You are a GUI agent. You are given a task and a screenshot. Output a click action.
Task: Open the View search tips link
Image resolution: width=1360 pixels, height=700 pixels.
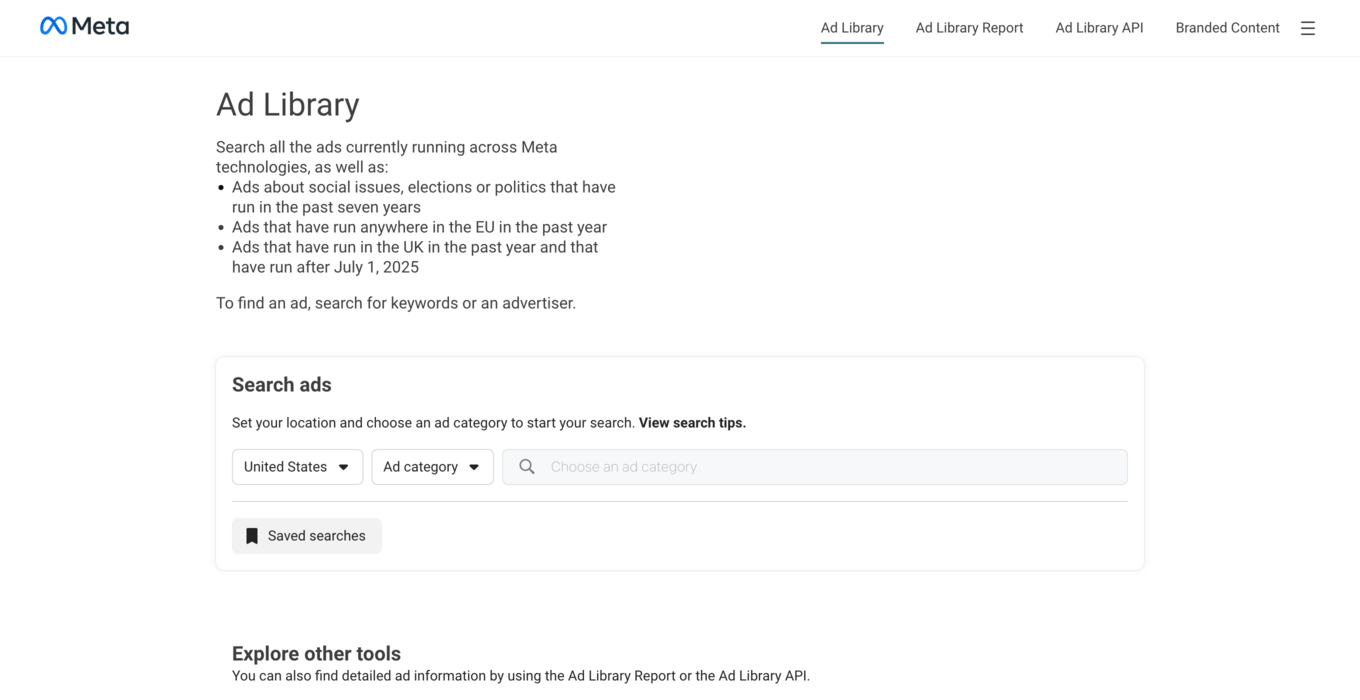pos(692,423)
